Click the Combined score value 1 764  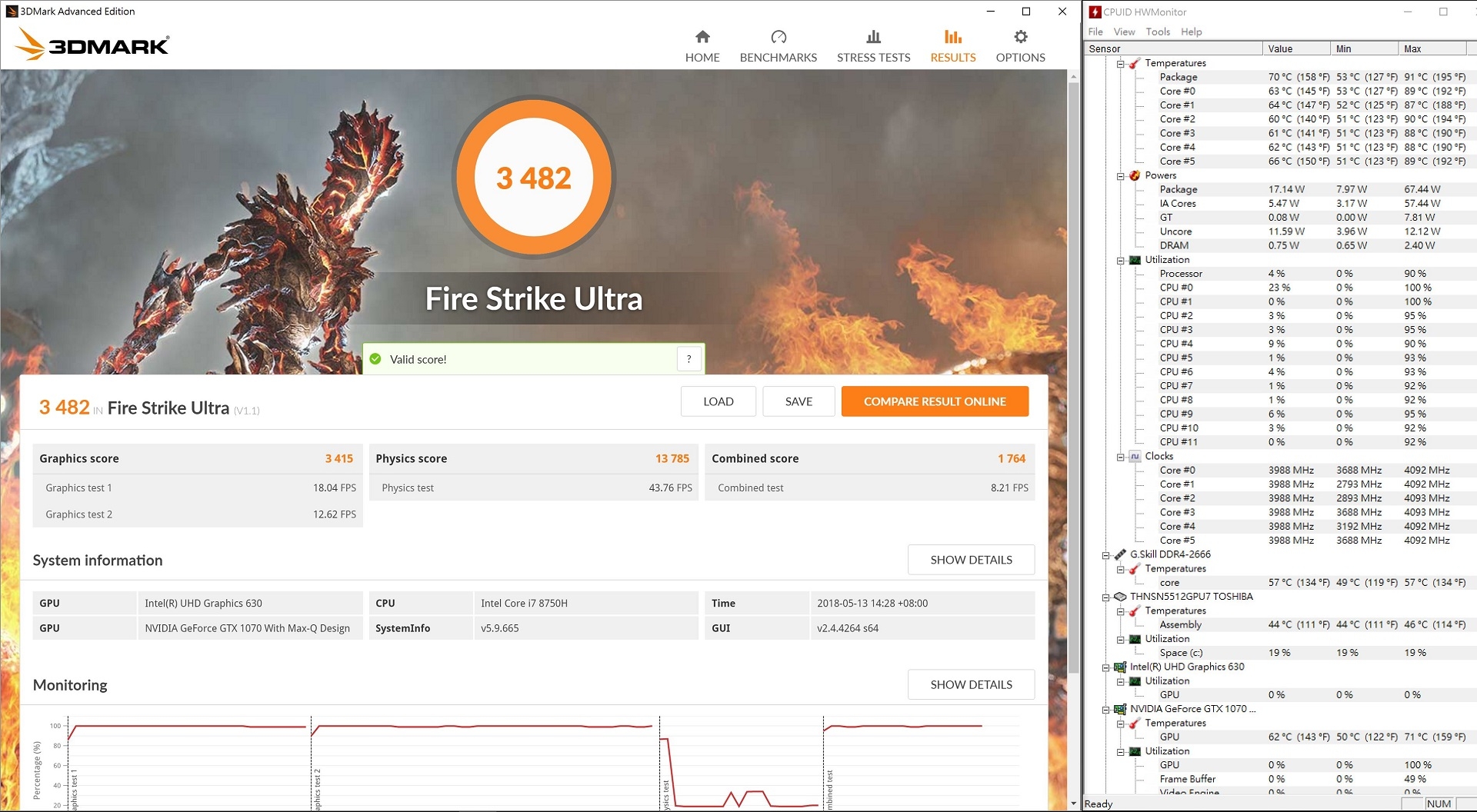point(1012,458)
